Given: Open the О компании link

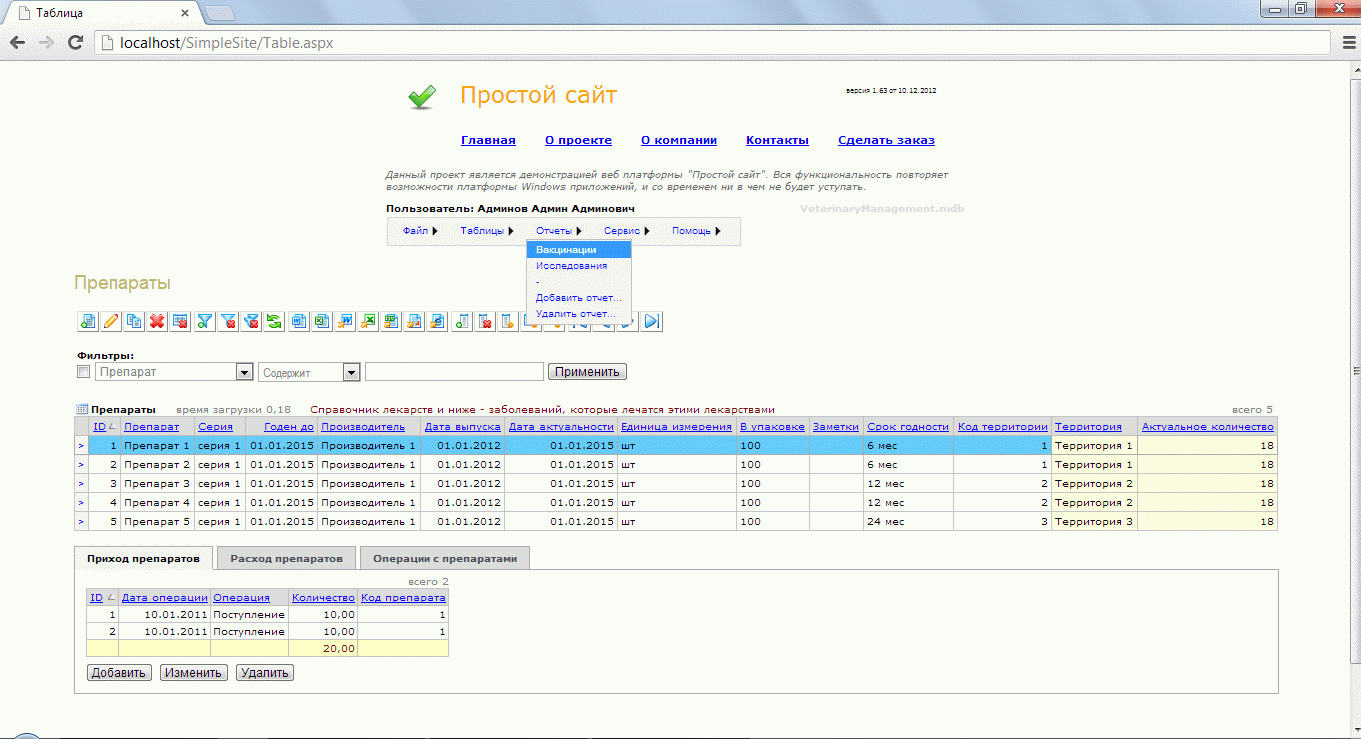Looking at the screenshot, I should 679,140.
